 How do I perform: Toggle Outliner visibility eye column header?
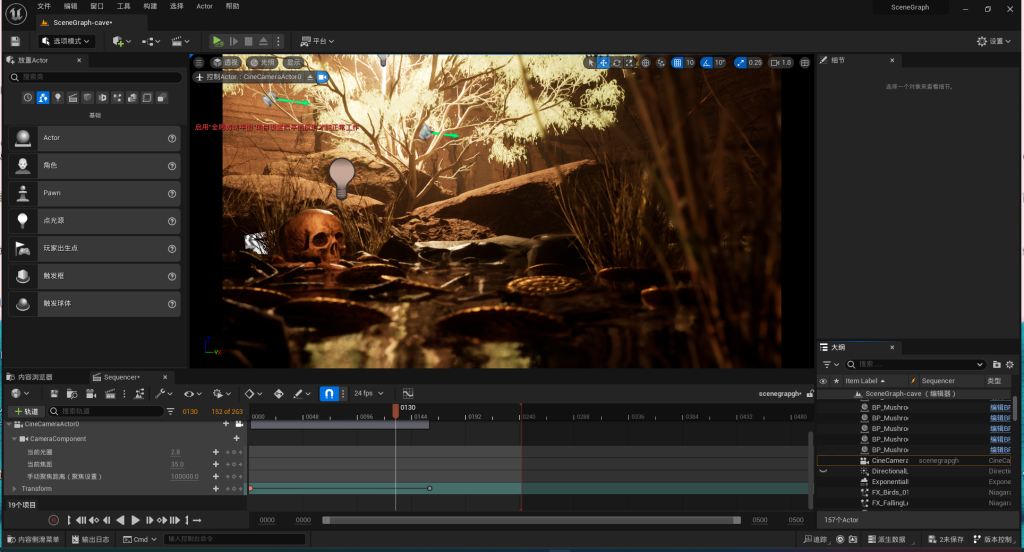coord(823,382)
